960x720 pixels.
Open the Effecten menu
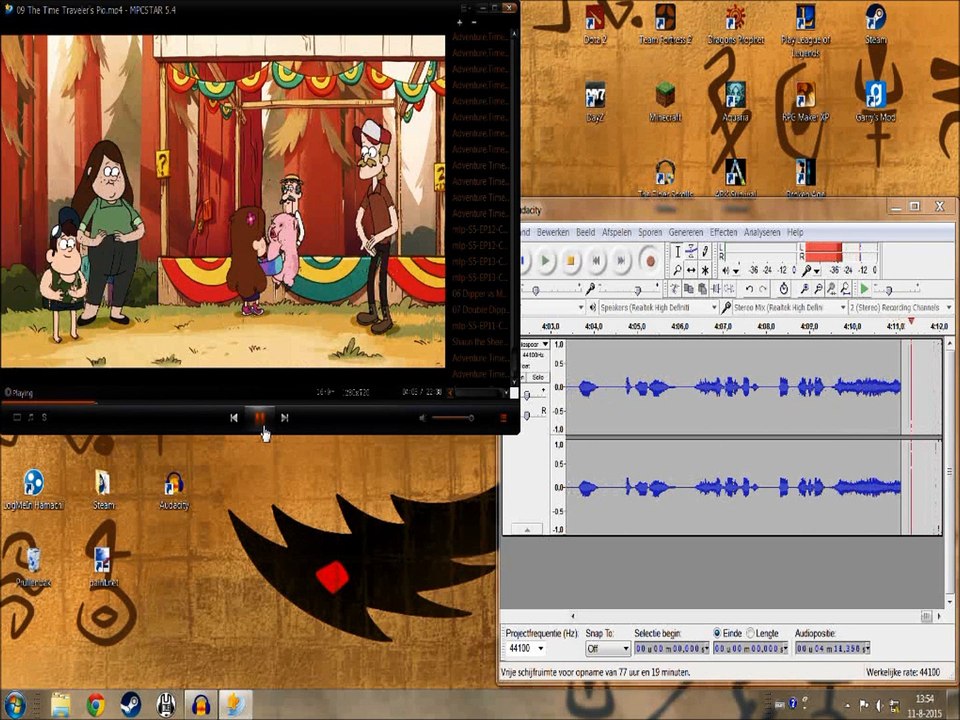pos(724,232)
